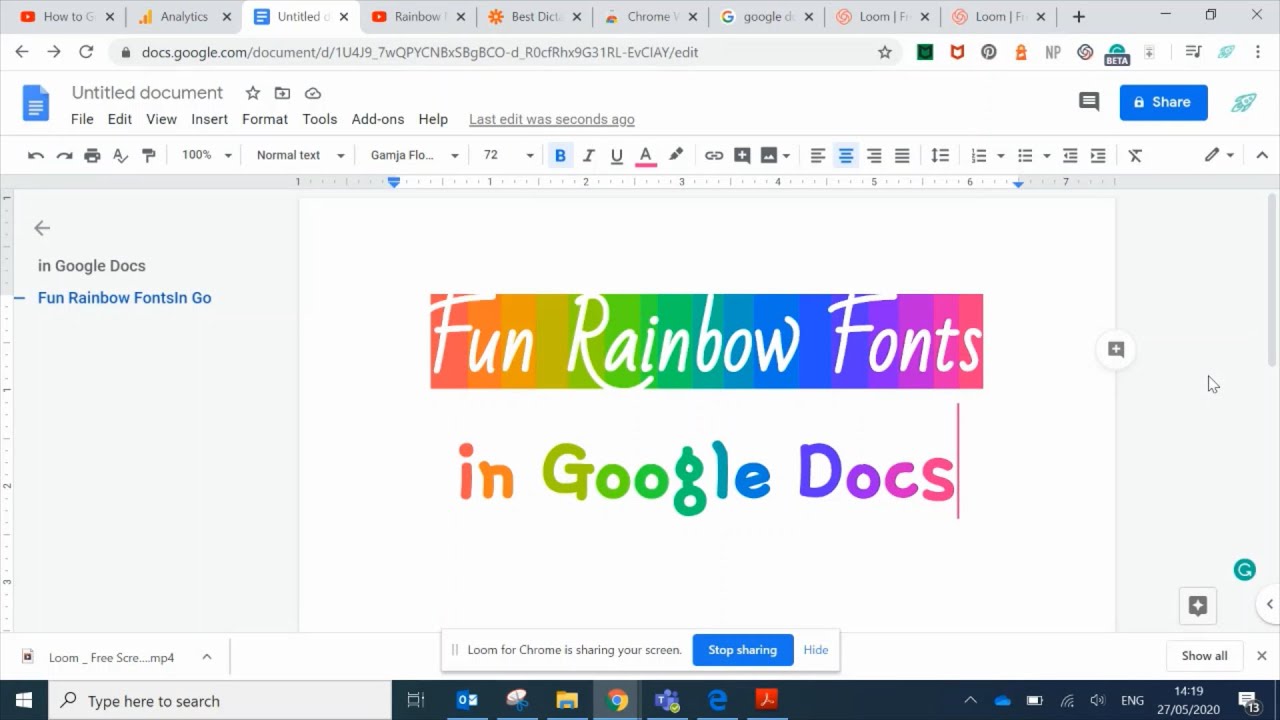The width and height of the screenshot is (1280, 720).
Task: Toggle Underline formatting
Action: point(617,155)
